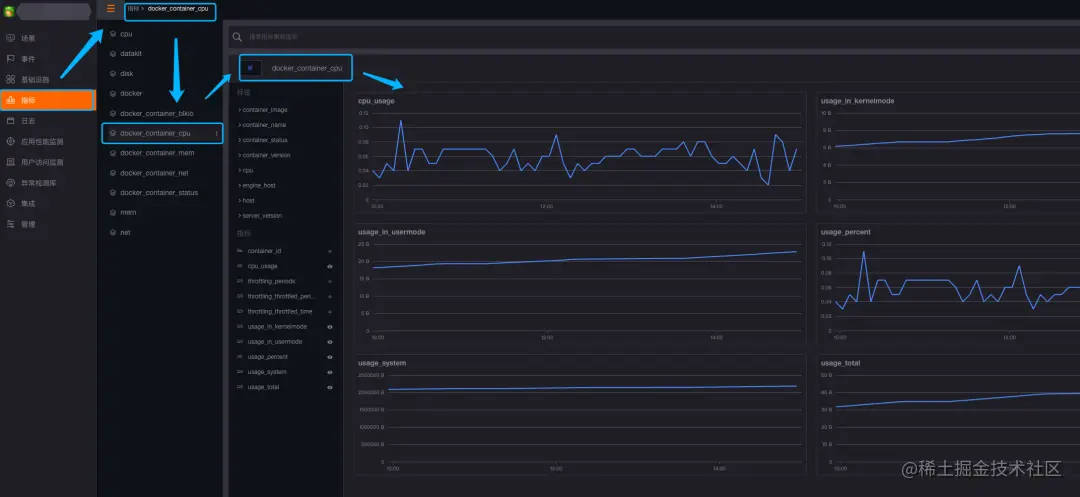Open the 事件 events section
The height and width of the screenshot is (497, 1080).
tap(28, 59)
